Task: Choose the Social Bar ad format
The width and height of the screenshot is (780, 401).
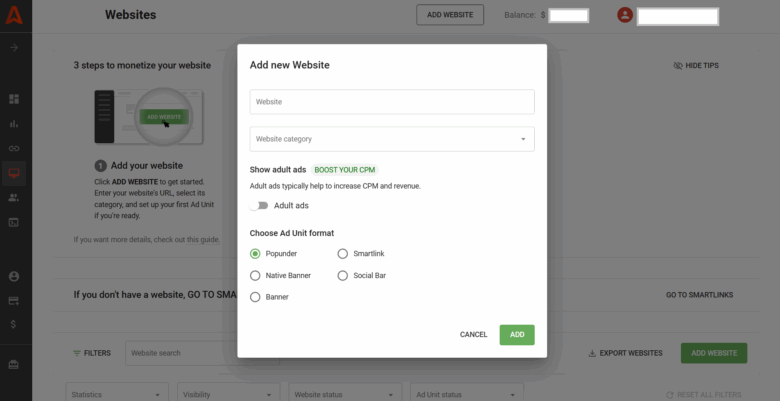Action: [x=343, y=276]
